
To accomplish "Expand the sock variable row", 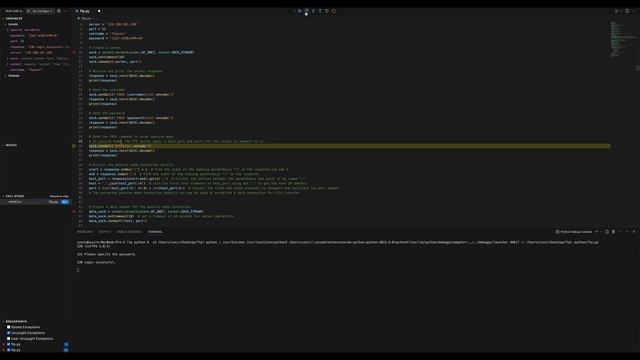I will coord(39,58).
